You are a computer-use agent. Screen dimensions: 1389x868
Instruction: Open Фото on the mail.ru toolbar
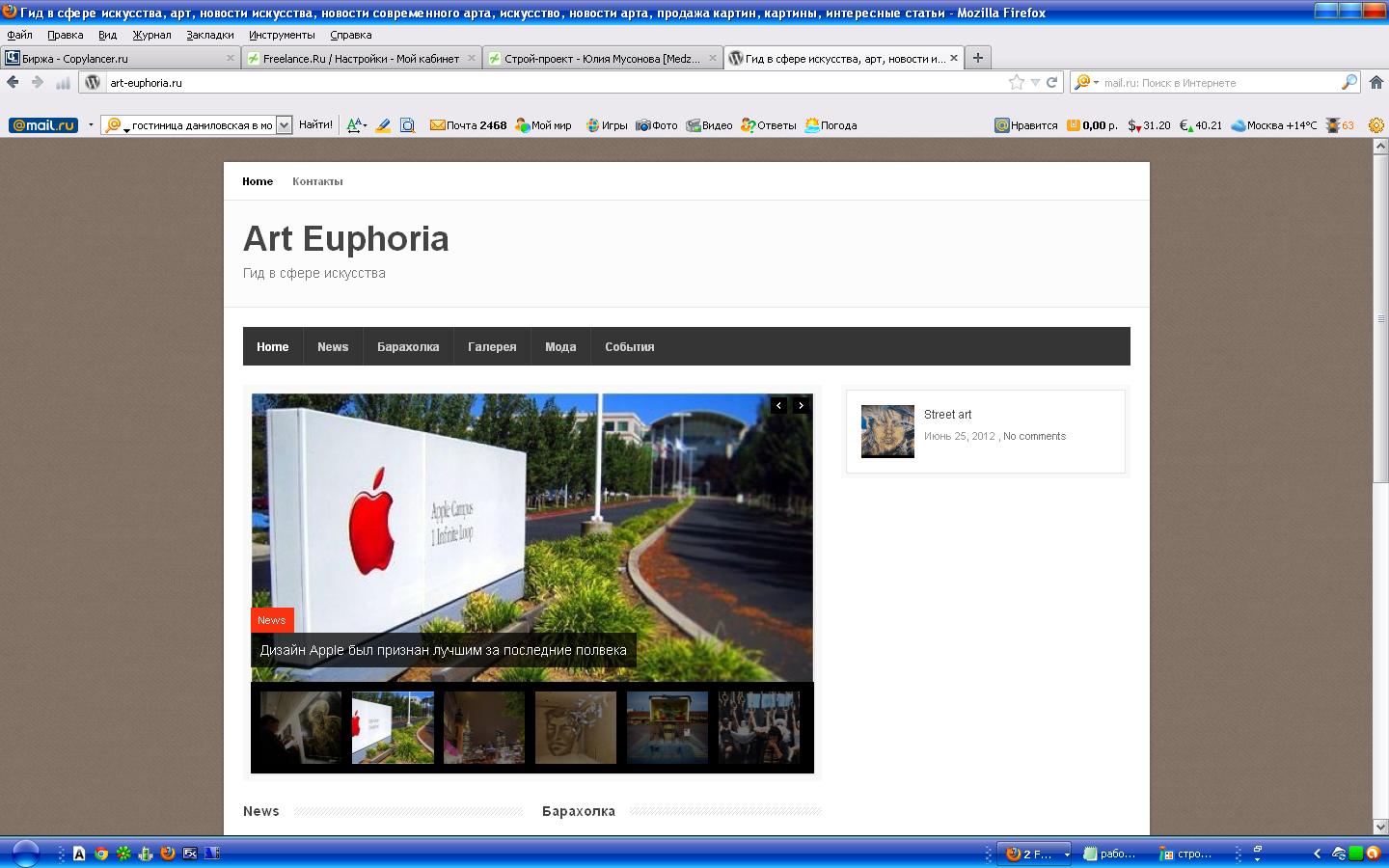click(x=657, y=125)
